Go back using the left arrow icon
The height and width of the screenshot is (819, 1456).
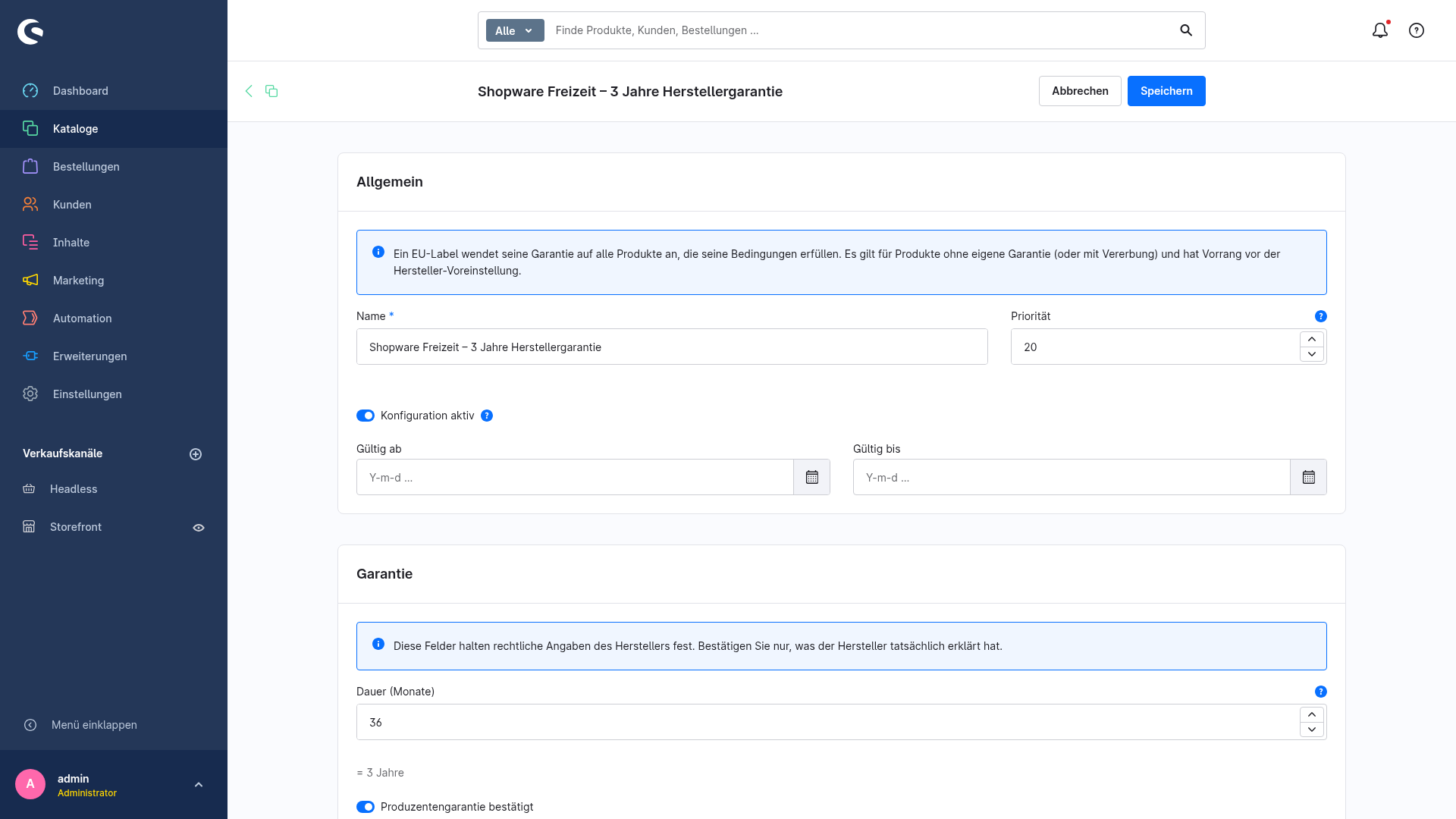249,91
